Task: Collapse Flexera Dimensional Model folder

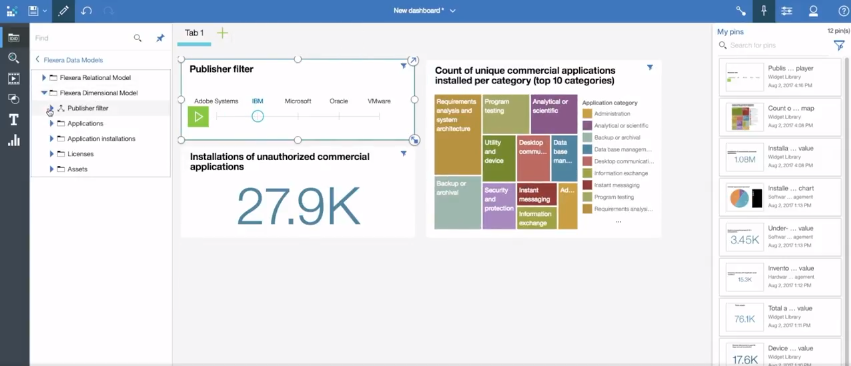Action: [44, 93]
